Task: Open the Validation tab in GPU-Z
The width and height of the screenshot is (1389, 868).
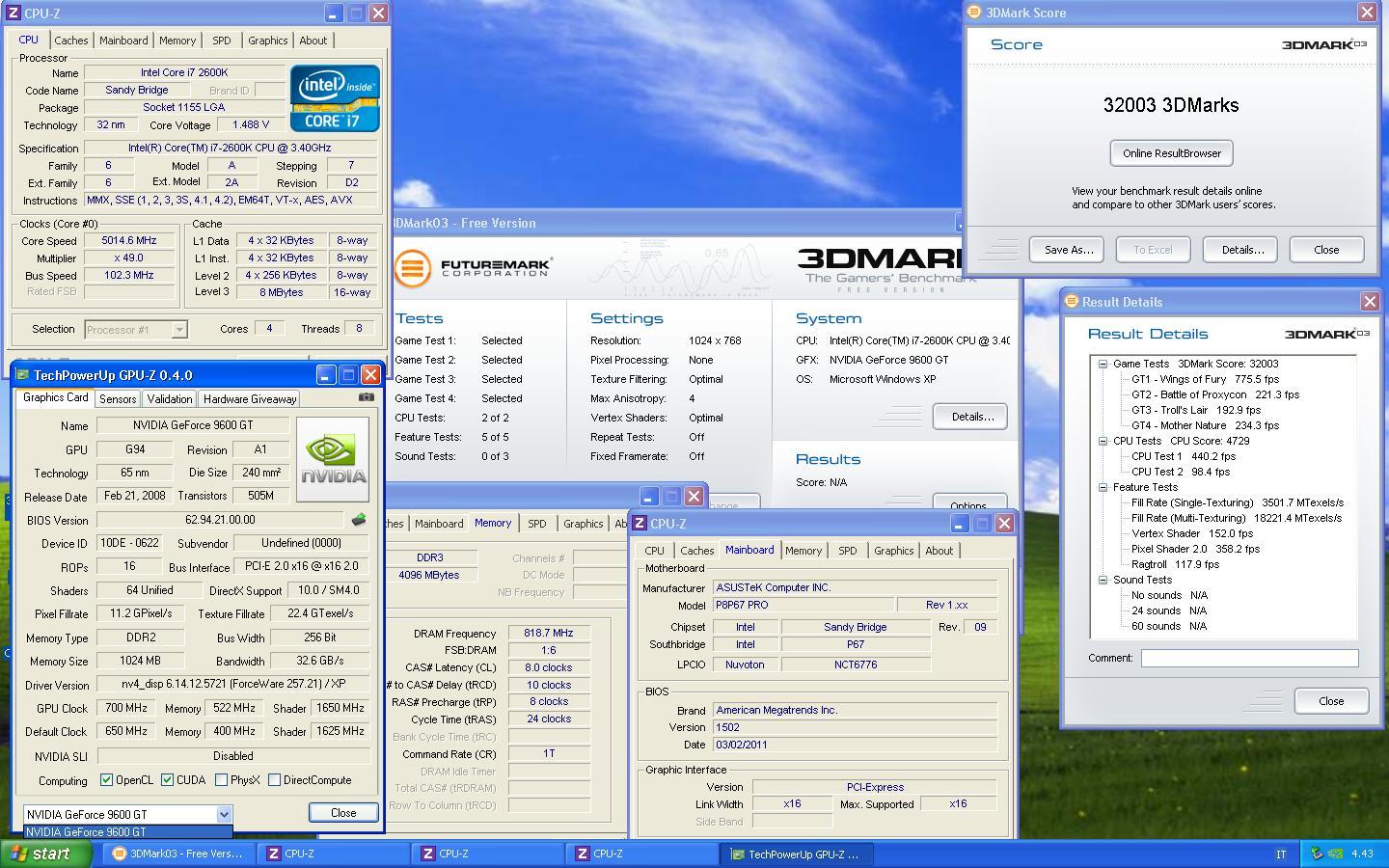Action: click(x=170, y=398)
